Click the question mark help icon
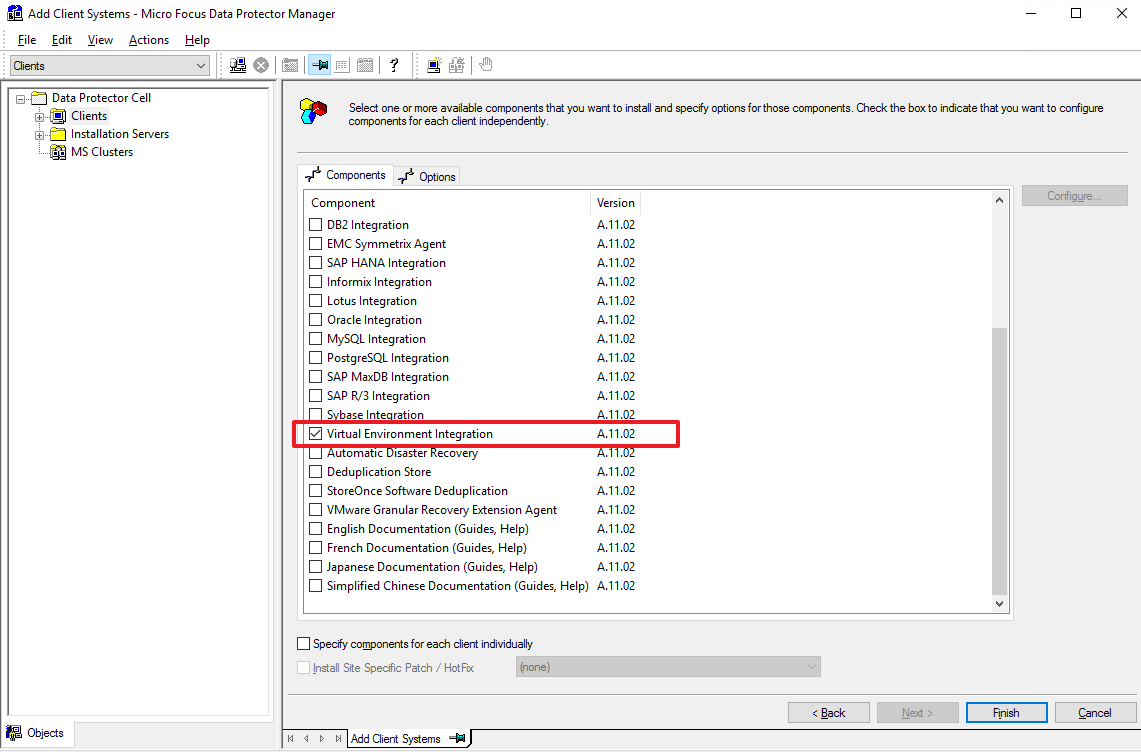The height and width of the screenshot is (752, 1141). [394, 66]
